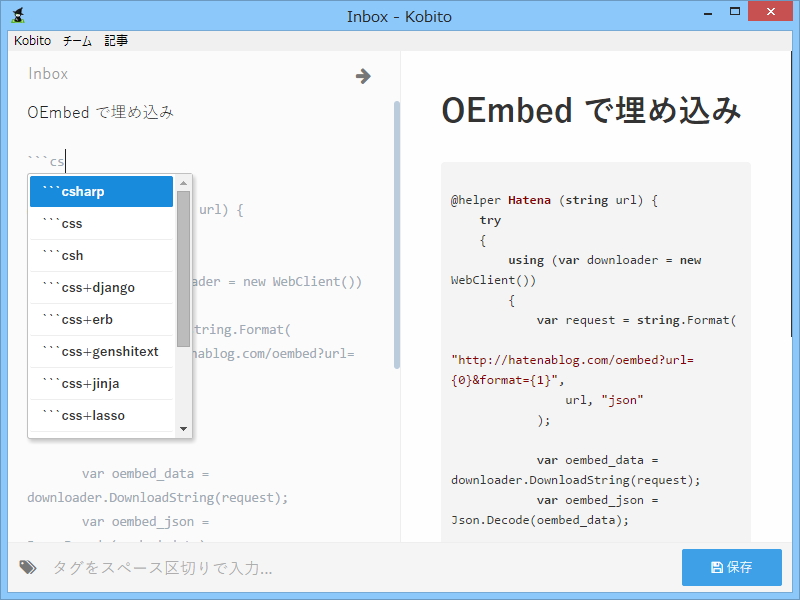800x600 pixels.
Task: Choose ```css+erb from suggestions
Action: (x=101, y=319)
